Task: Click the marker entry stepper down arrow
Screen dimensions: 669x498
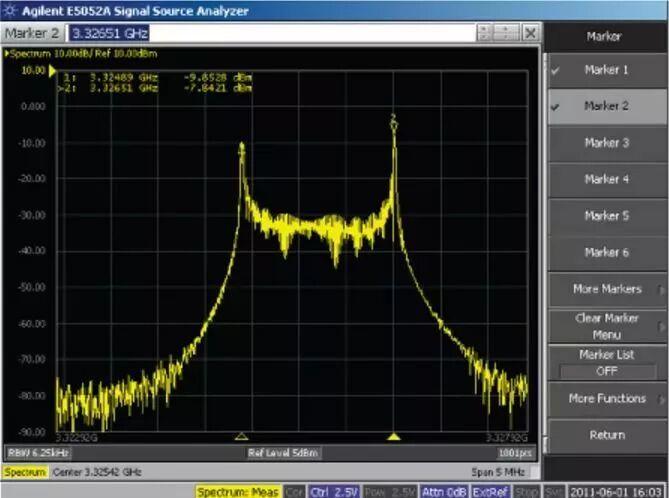Action: [483, 37]
